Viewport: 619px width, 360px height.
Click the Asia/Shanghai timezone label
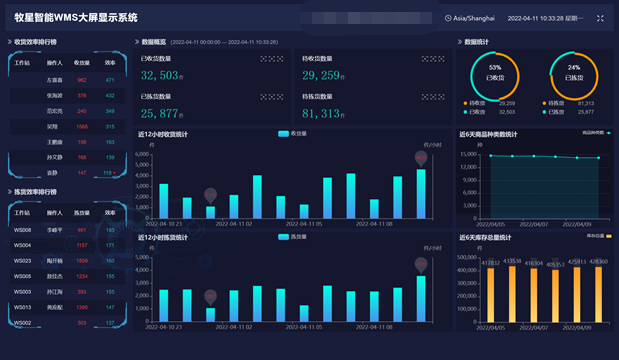tap(474, 18)
